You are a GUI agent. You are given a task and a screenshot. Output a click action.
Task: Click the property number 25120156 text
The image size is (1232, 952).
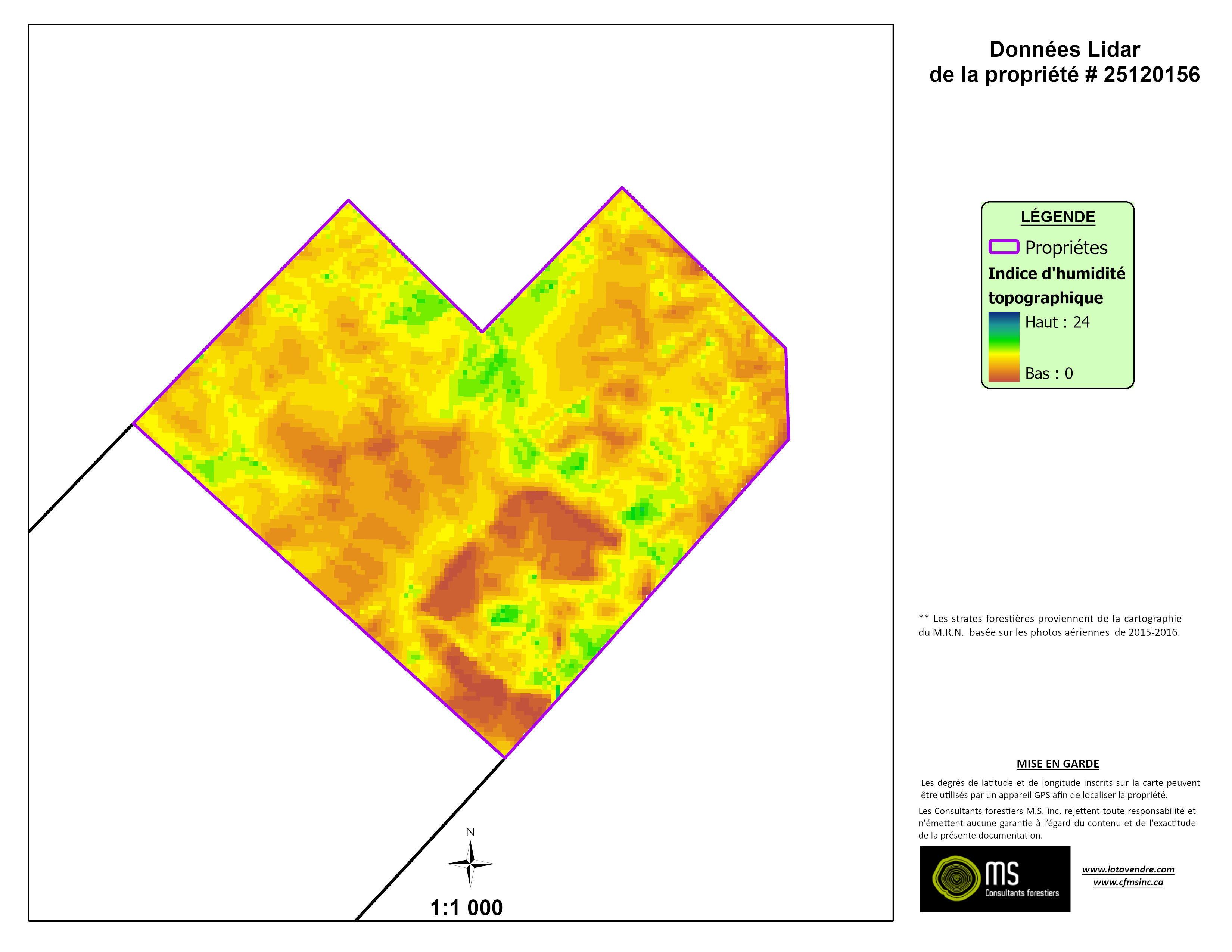tap(1151, 74)
